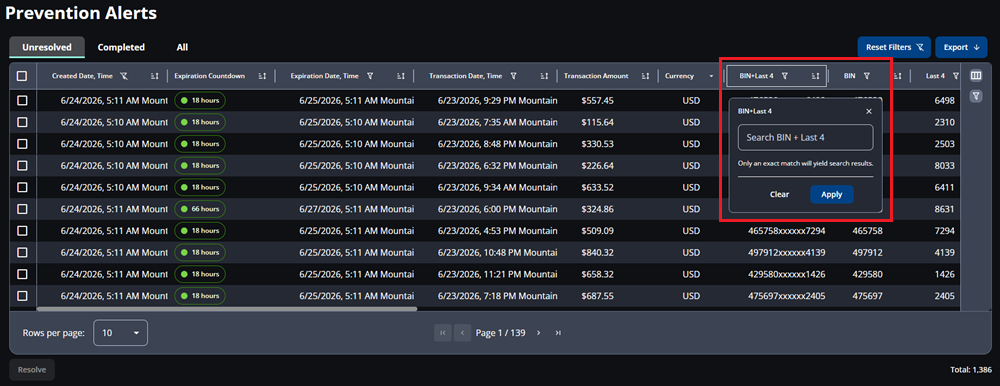Image resolution: width=1000 pixels, height=386 pixels.
Task: Click the $840.32 transaction amount cell
Action: click(x=598, y=252)
